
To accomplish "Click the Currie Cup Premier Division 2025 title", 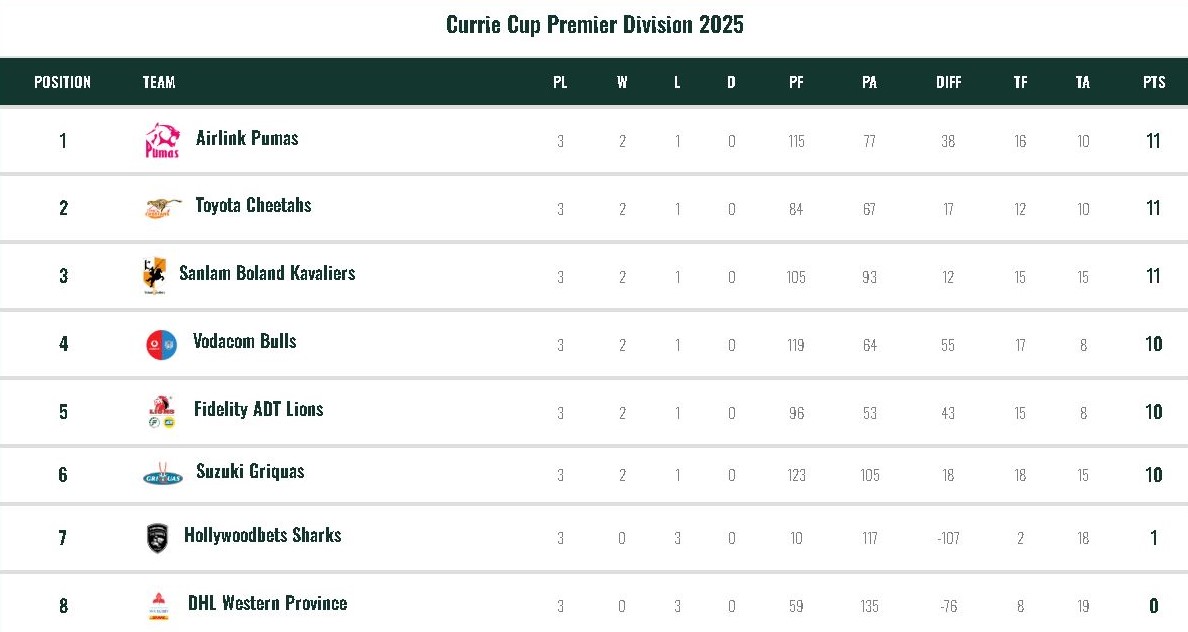I will pyautogui.click(x=594, y=25).
